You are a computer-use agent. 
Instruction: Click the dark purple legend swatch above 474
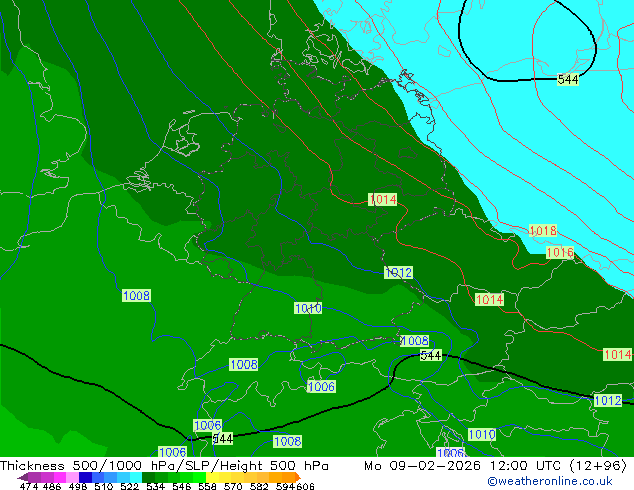(x=34, y=477)
